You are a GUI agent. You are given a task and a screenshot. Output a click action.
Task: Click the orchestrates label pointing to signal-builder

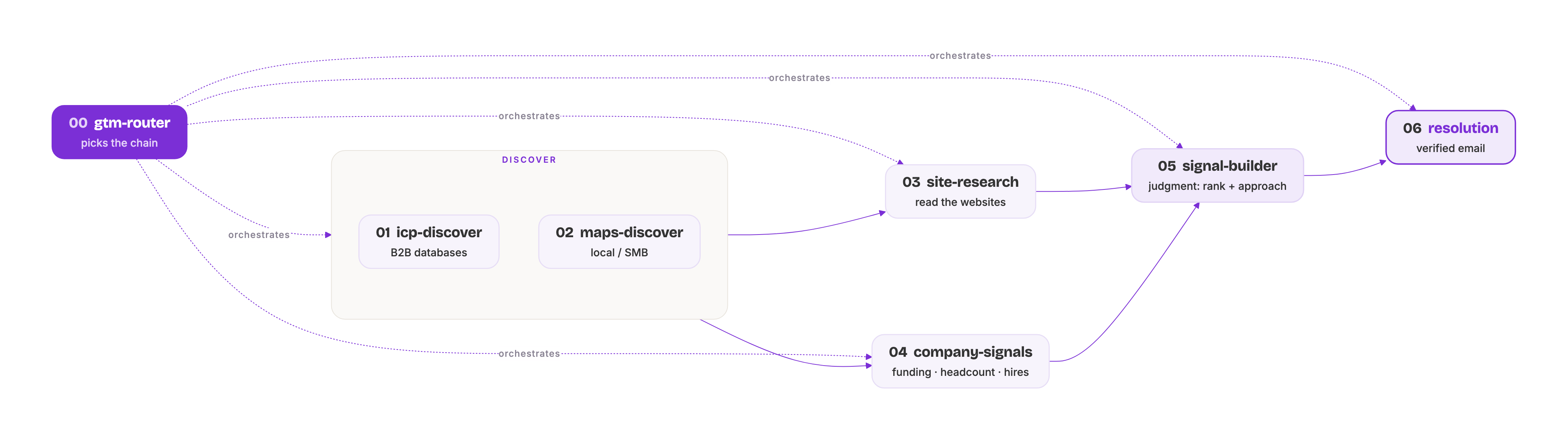click(799, 78)
